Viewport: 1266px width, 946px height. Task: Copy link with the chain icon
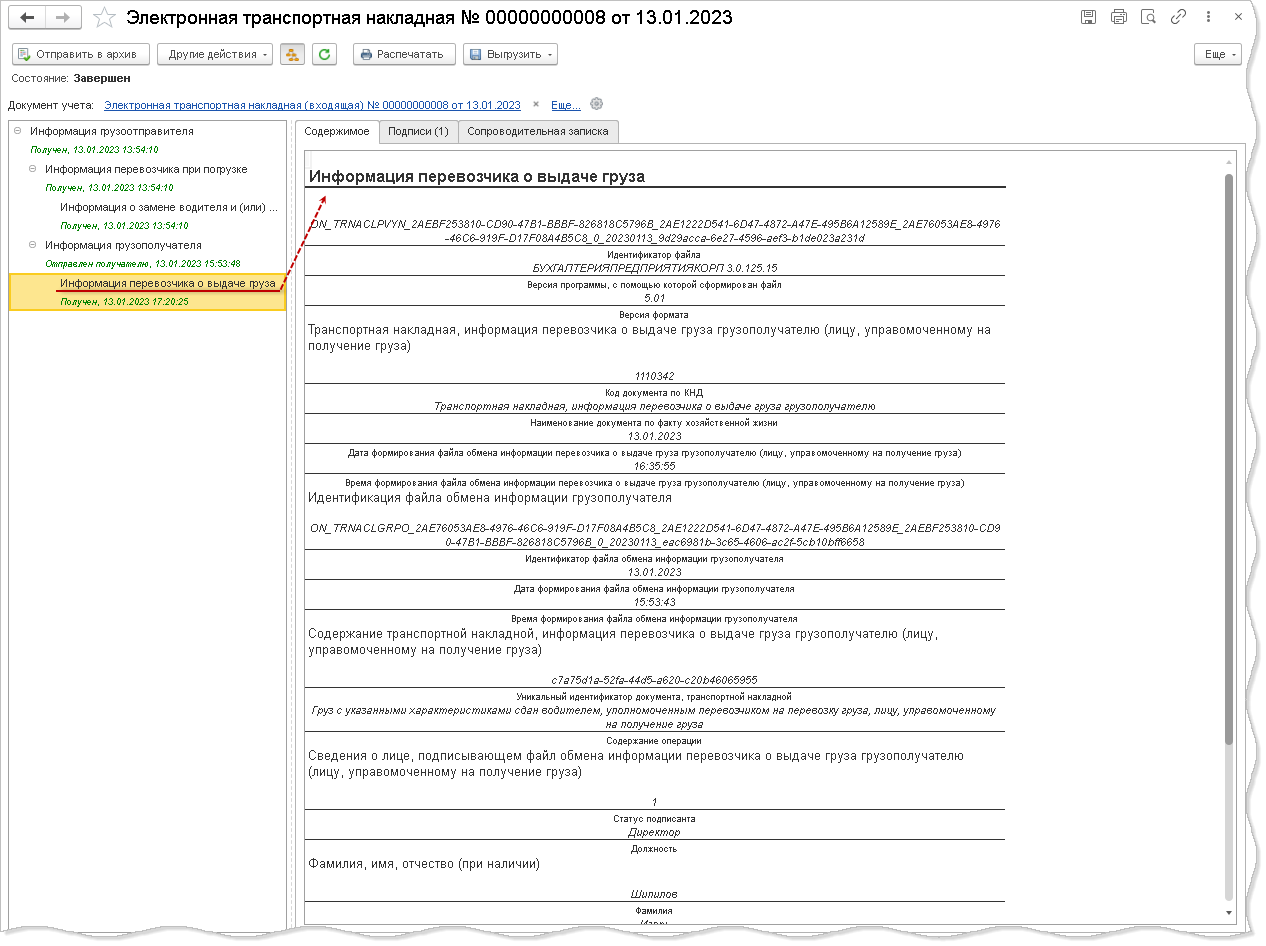(x=1179, y=17)
